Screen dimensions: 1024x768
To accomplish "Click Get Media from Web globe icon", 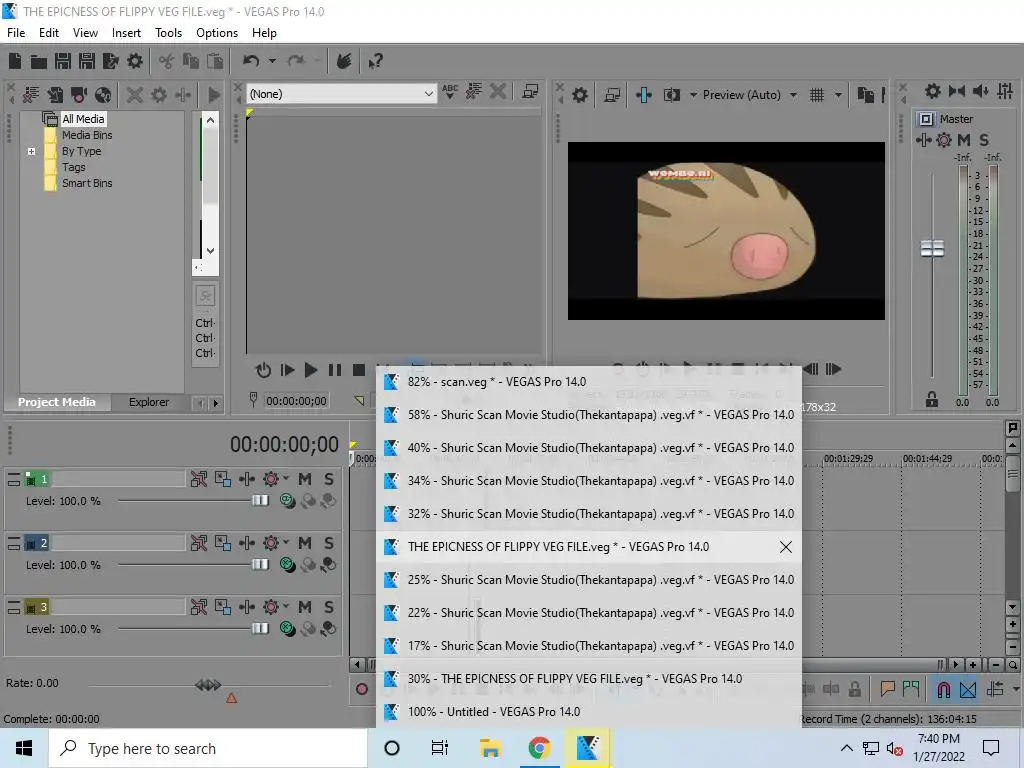I will 103,95.
